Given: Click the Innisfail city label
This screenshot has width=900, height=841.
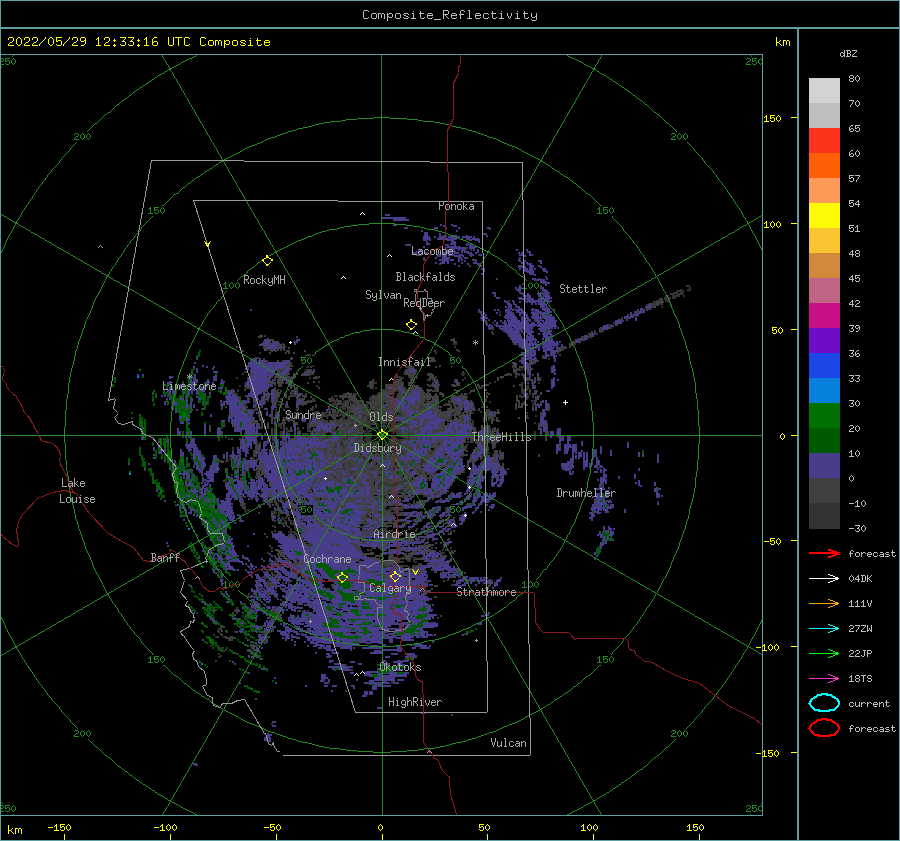Looking at the screenshot, I should (404, 362).
